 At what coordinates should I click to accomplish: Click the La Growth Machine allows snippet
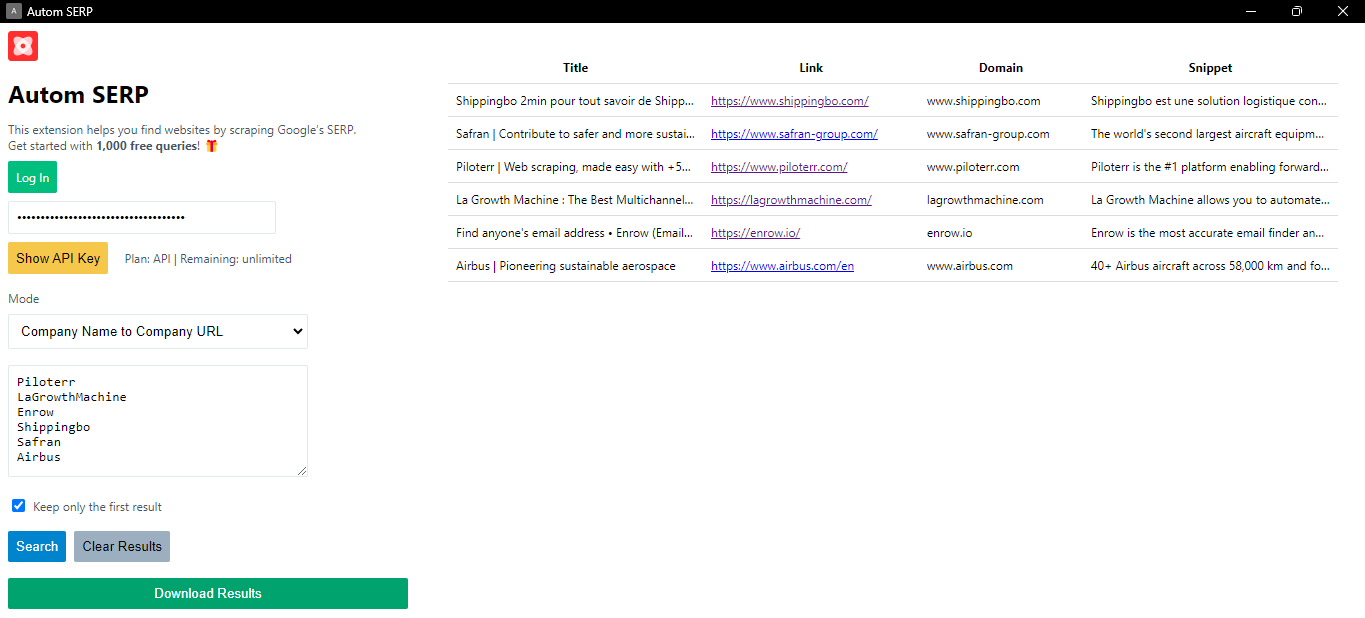1210,200
